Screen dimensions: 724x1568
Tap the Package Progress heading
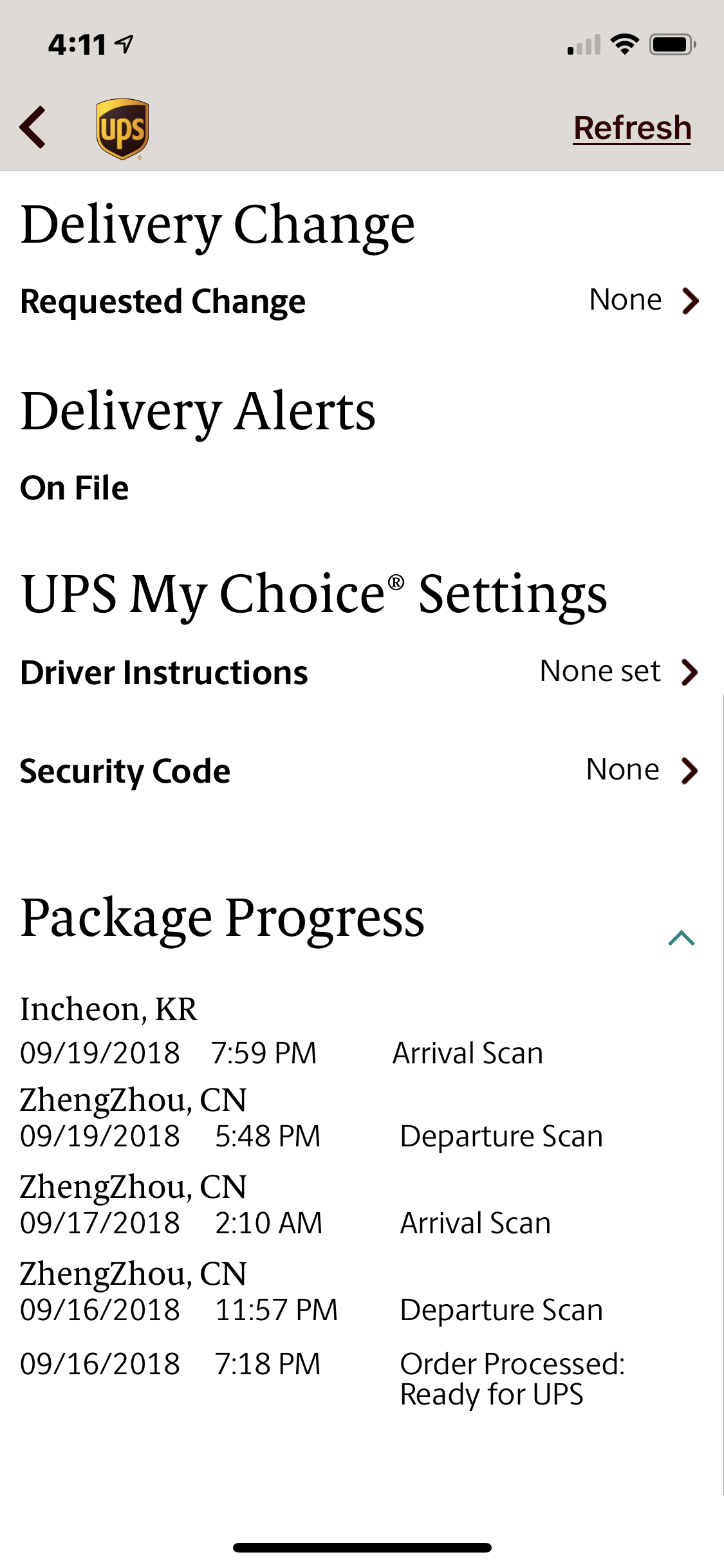[222, 919]
